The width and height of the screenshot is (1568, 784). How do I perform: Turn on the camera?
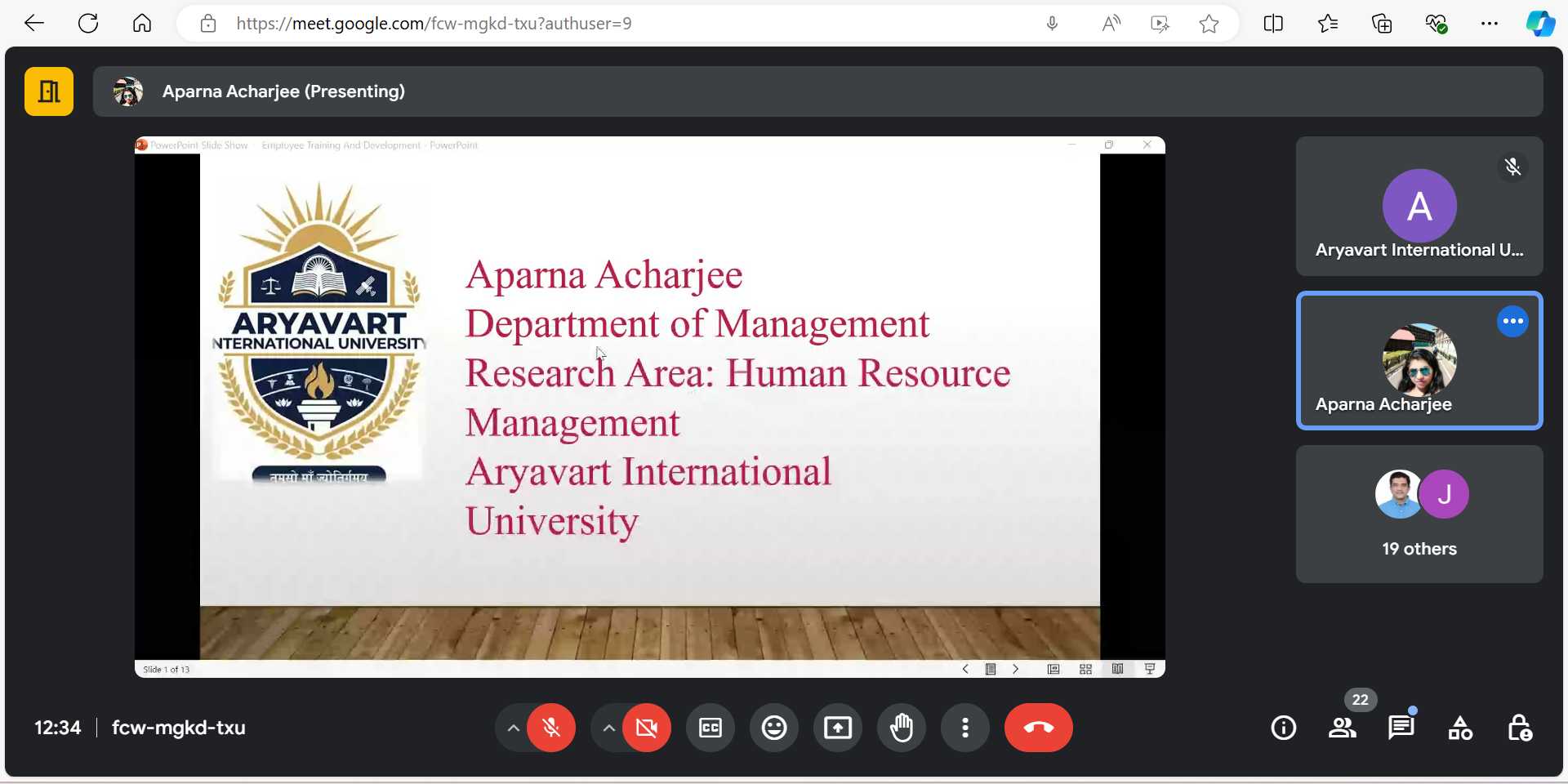click(x=647, y=728)
